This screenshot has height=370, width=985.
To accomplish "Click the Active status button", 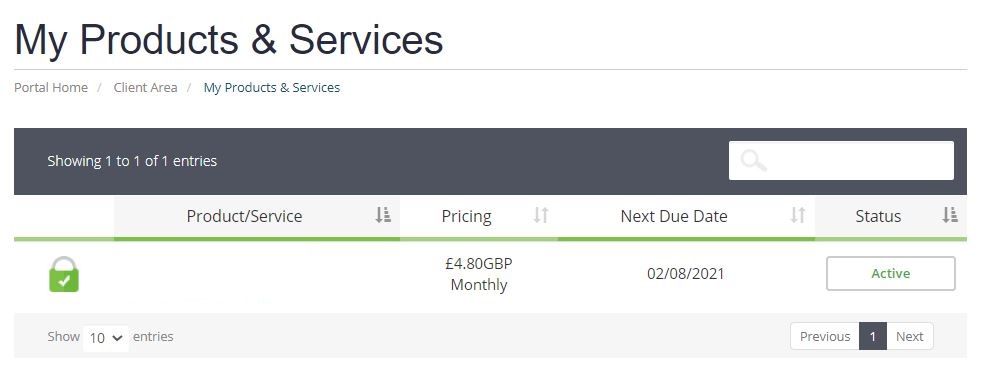I will click(891, 273).
